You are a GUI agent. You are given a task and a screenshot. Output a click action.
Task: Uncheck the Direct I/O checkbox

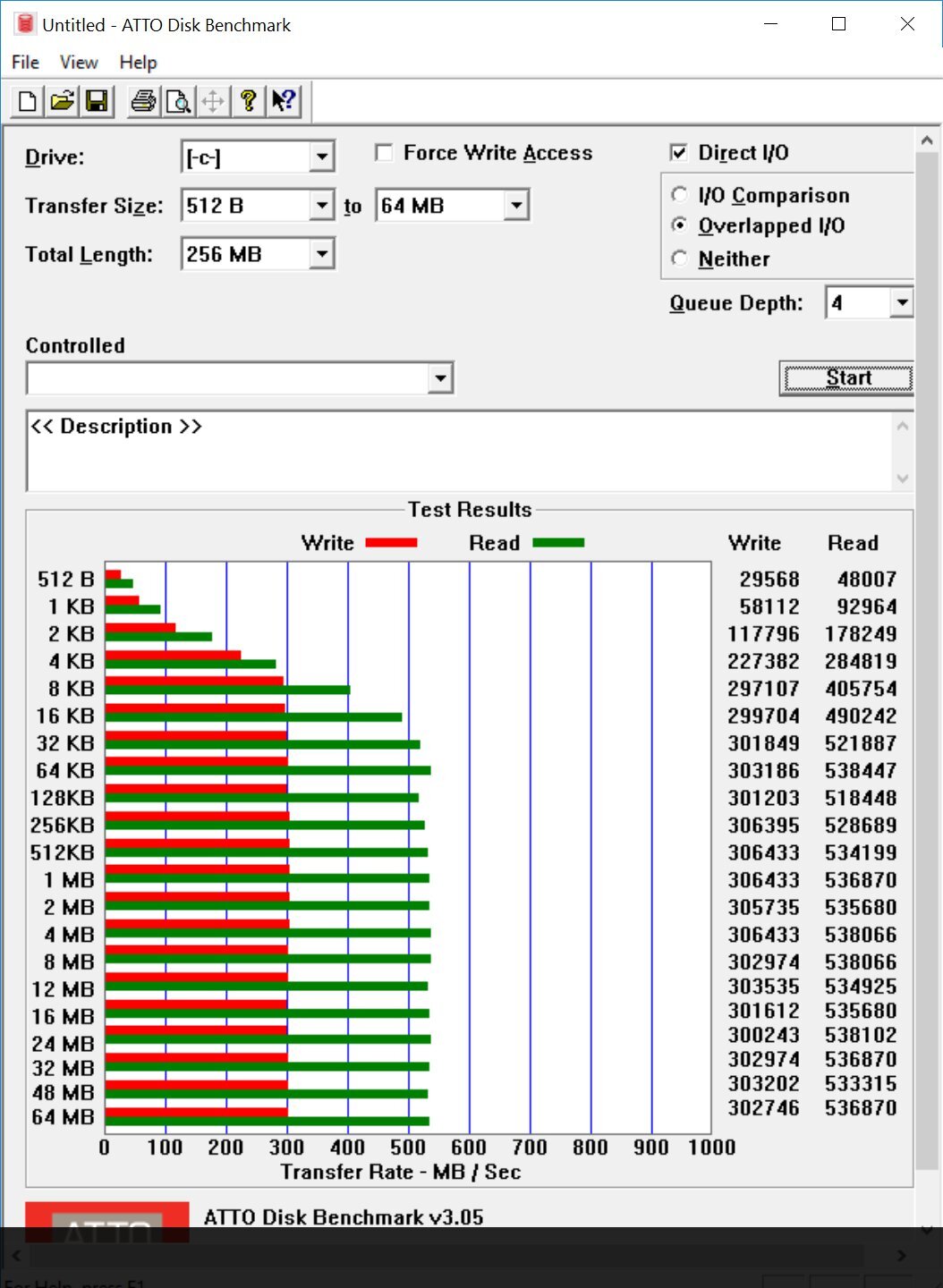[x=679, y=153]
